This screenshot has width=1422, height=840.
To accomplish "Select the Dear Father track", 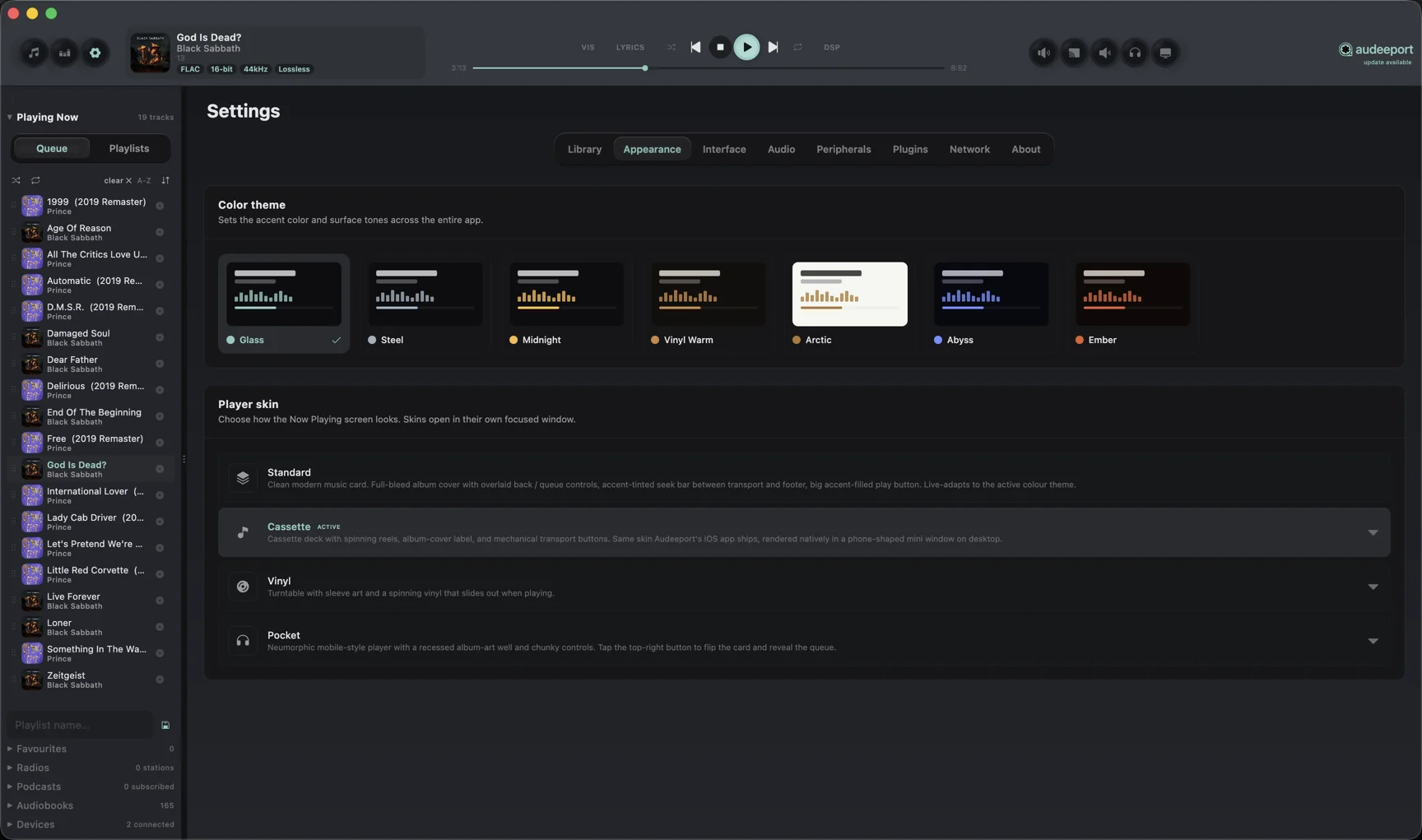I will pos(91,364).
